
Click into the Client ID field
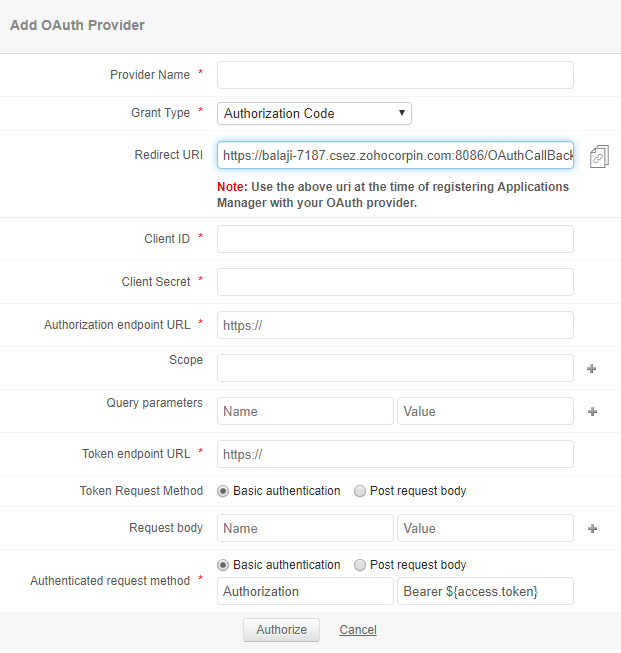coord(395,239)
